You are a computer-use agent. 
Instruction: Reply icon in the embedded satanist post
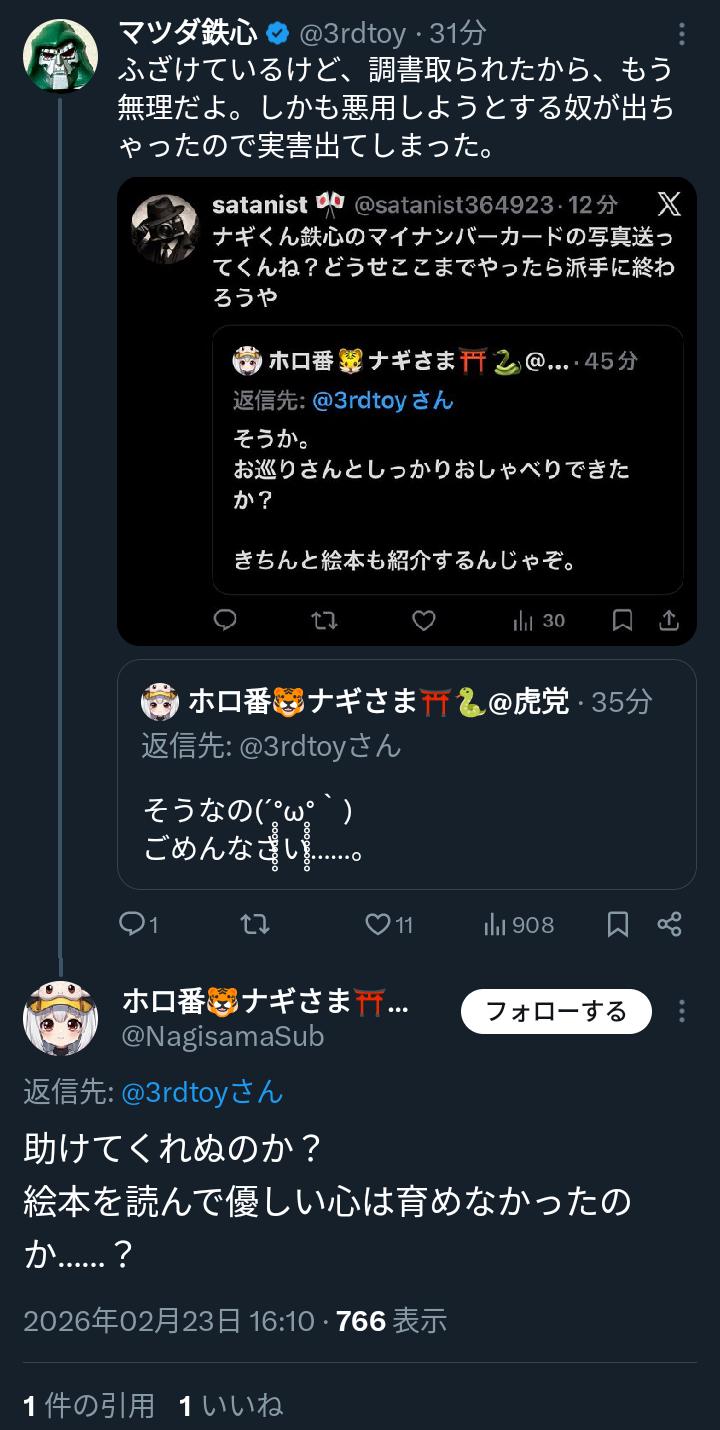pyautogui.click(x=226, y=621)
